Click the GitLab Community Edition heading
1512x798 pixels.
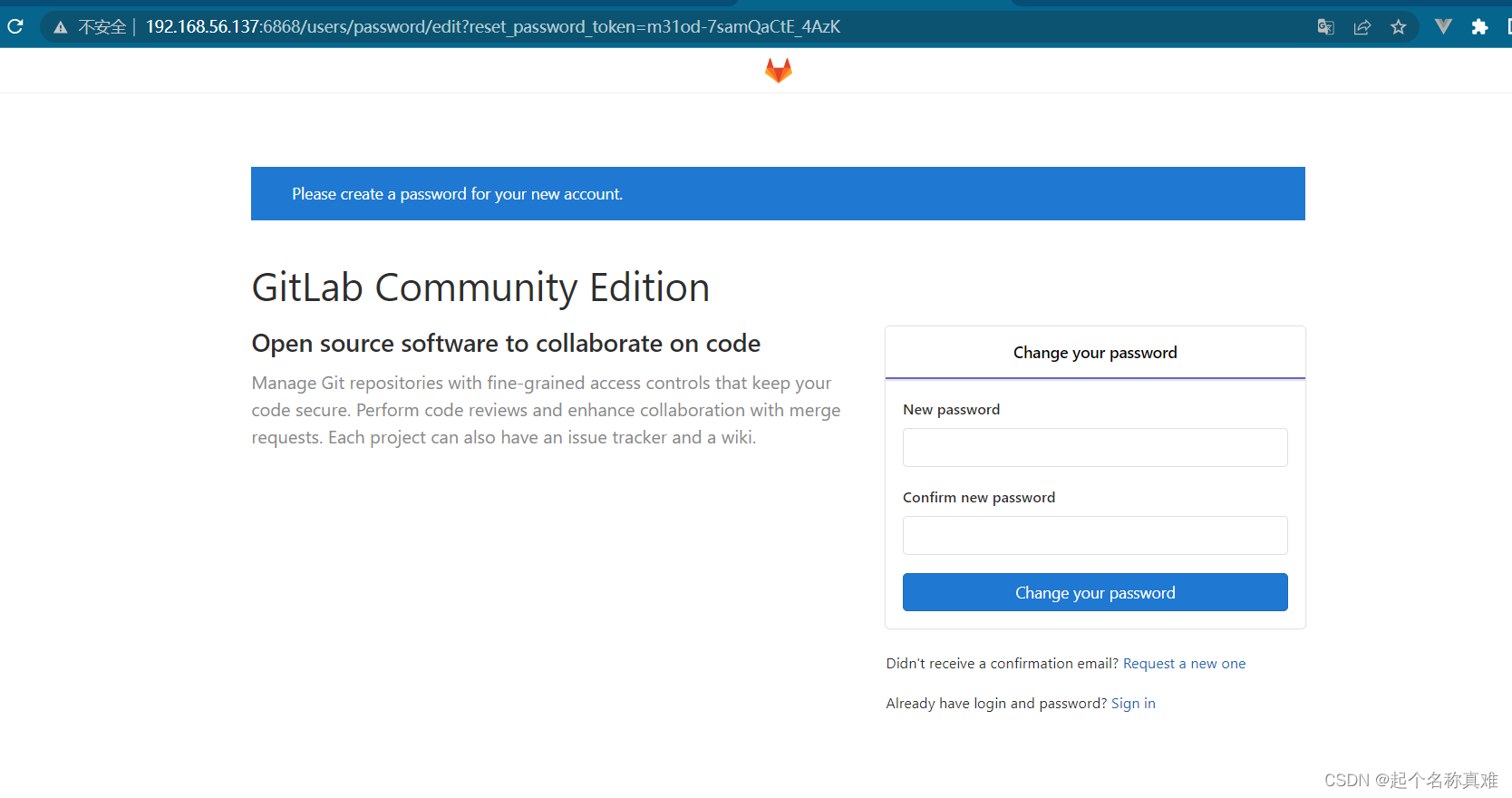[480, 287]
